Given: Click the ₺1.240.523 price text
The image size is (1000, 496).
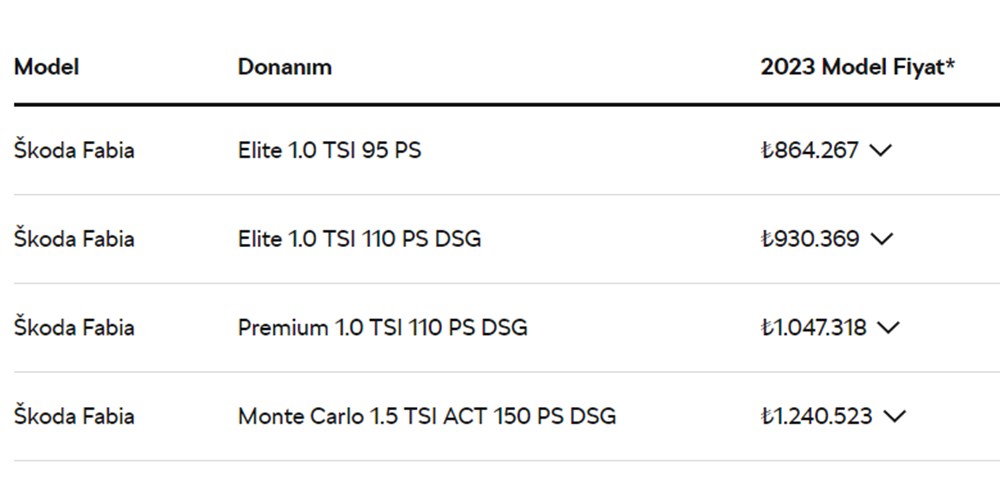Looking at the screenshot, I should (x=817, y=416).
